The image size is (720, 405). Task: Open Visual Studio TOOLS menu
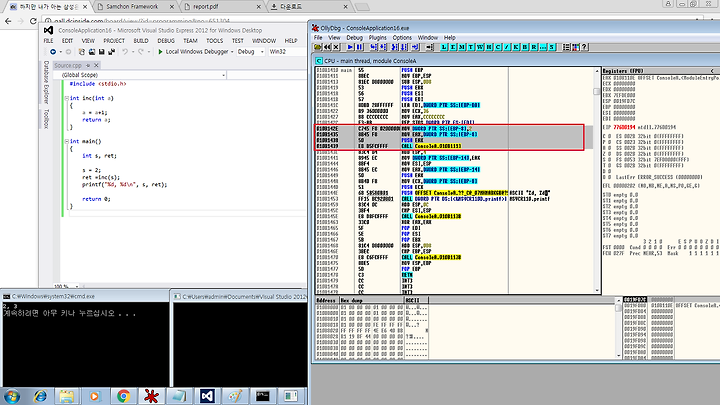coord(214,41)
